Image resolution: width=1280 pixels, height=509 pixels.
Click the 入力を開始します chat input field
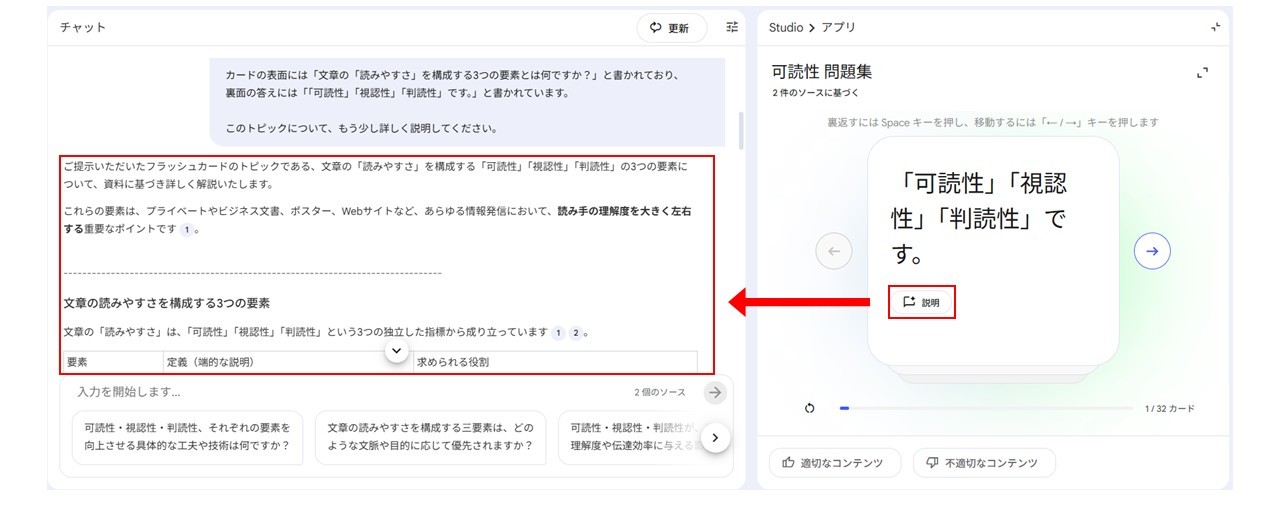pos(340,393)
